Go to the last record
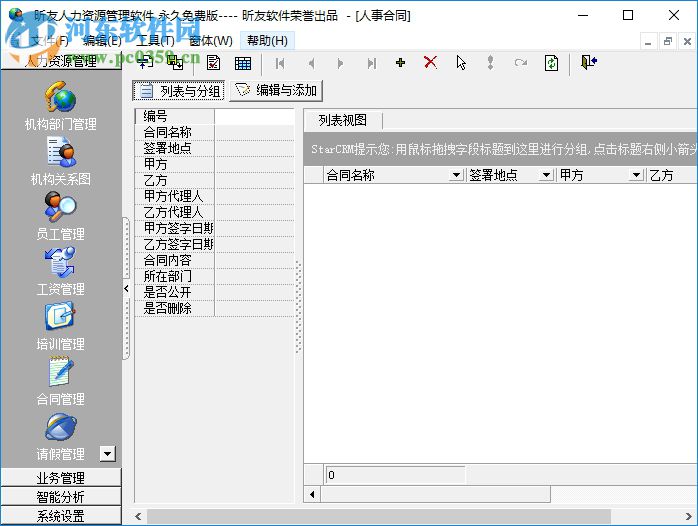Image resolution: width=698 pixels, height=526 pixels. tap(372, 64)
